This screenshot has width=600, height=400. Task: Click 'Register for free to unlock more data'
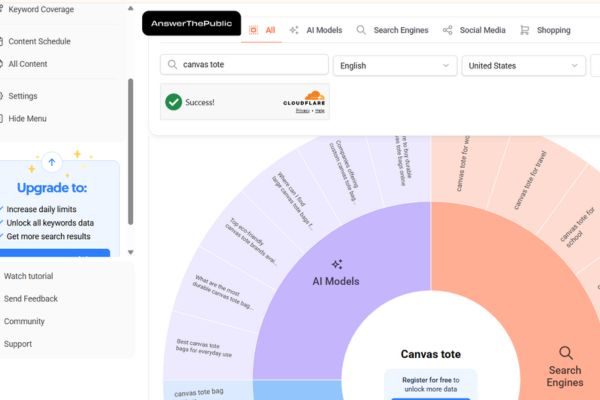pos(431,384)
